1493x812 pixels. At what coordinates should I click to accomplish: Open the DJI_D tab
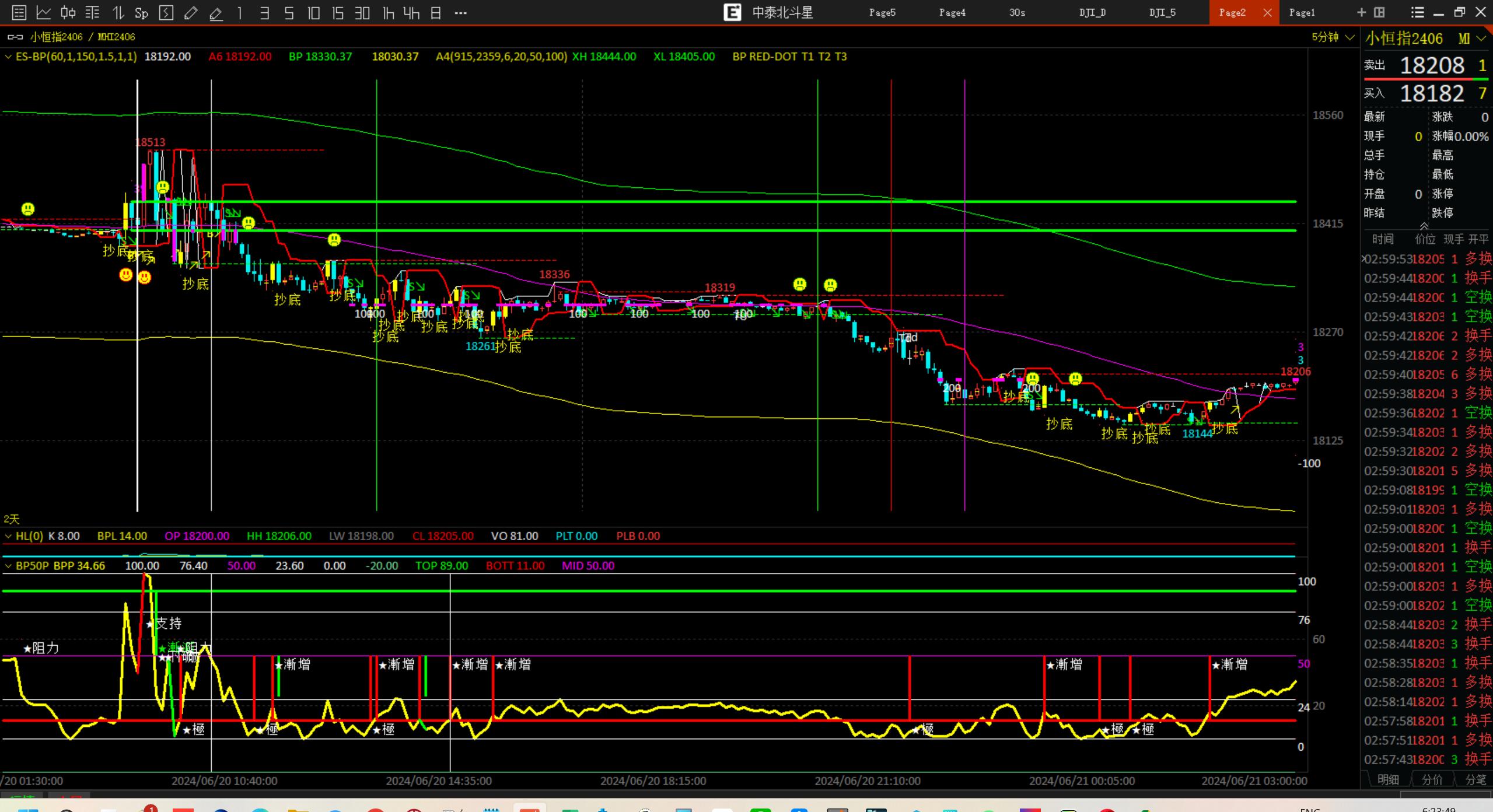point(1092,12)
